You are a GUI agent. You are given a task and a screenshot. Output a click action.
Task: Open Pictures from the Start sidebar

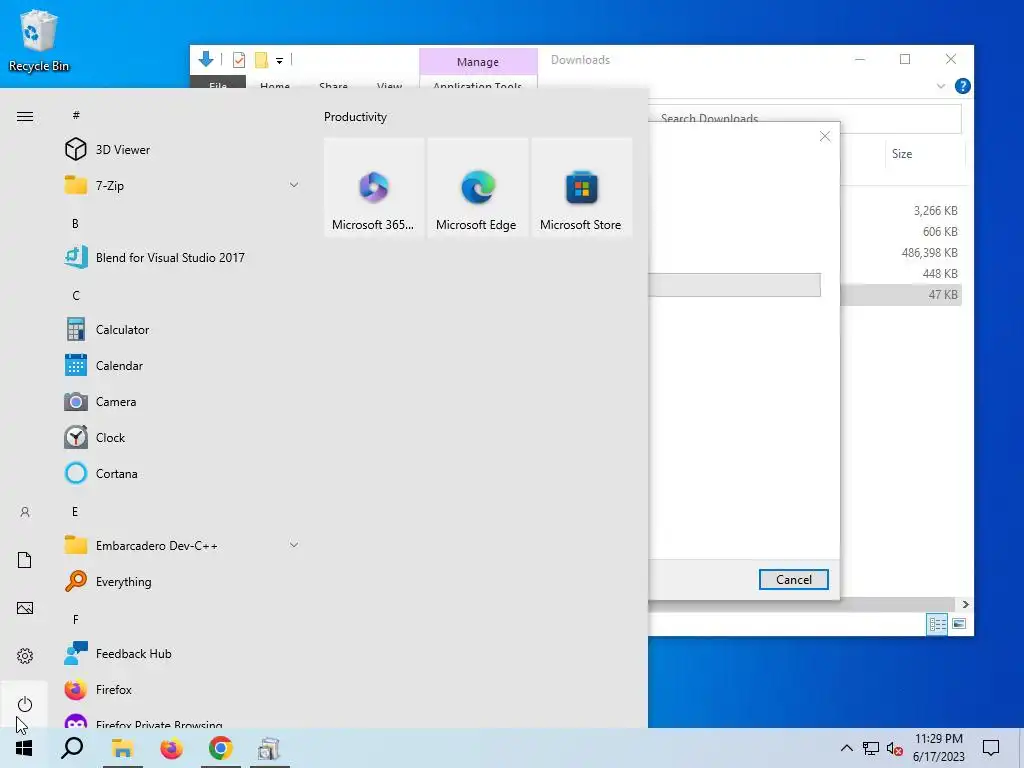coord(25,608)
